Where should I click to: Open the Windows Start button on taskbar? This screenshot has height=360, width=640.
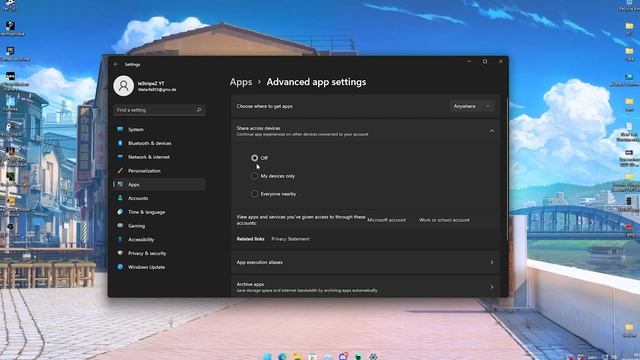tap(267, 357)
